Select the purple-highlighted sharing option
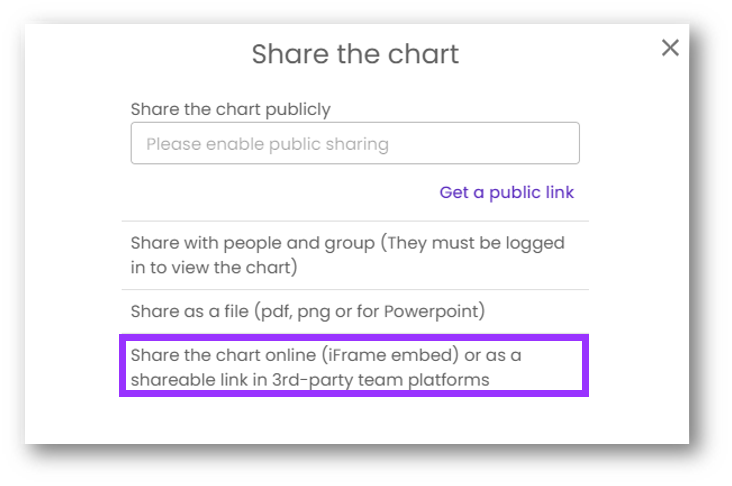The image size is (732, 486). click(x=354, y=367)
